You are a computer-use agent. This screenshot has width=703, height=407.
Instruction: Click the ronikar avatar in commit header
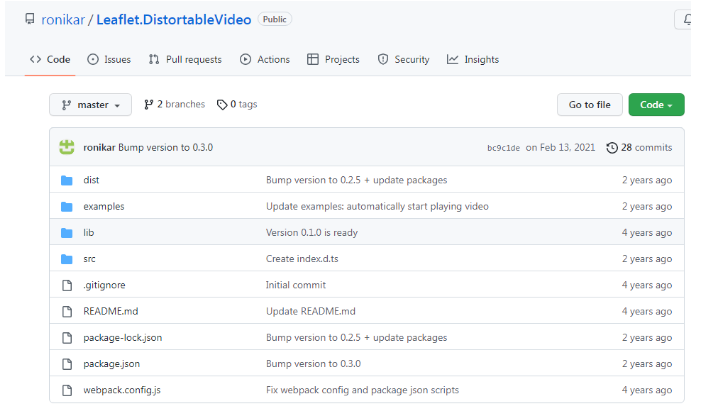67,147
